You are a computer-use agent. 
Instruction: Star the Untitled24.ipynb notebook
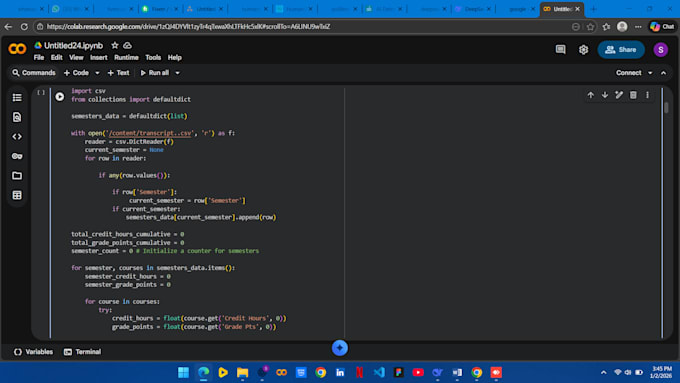point(114,45)
